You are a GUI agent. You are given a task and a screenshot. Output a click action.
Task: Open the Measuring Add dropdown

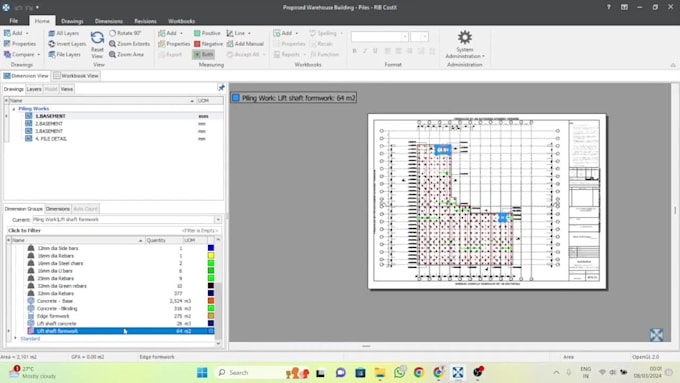coord(181,33)
